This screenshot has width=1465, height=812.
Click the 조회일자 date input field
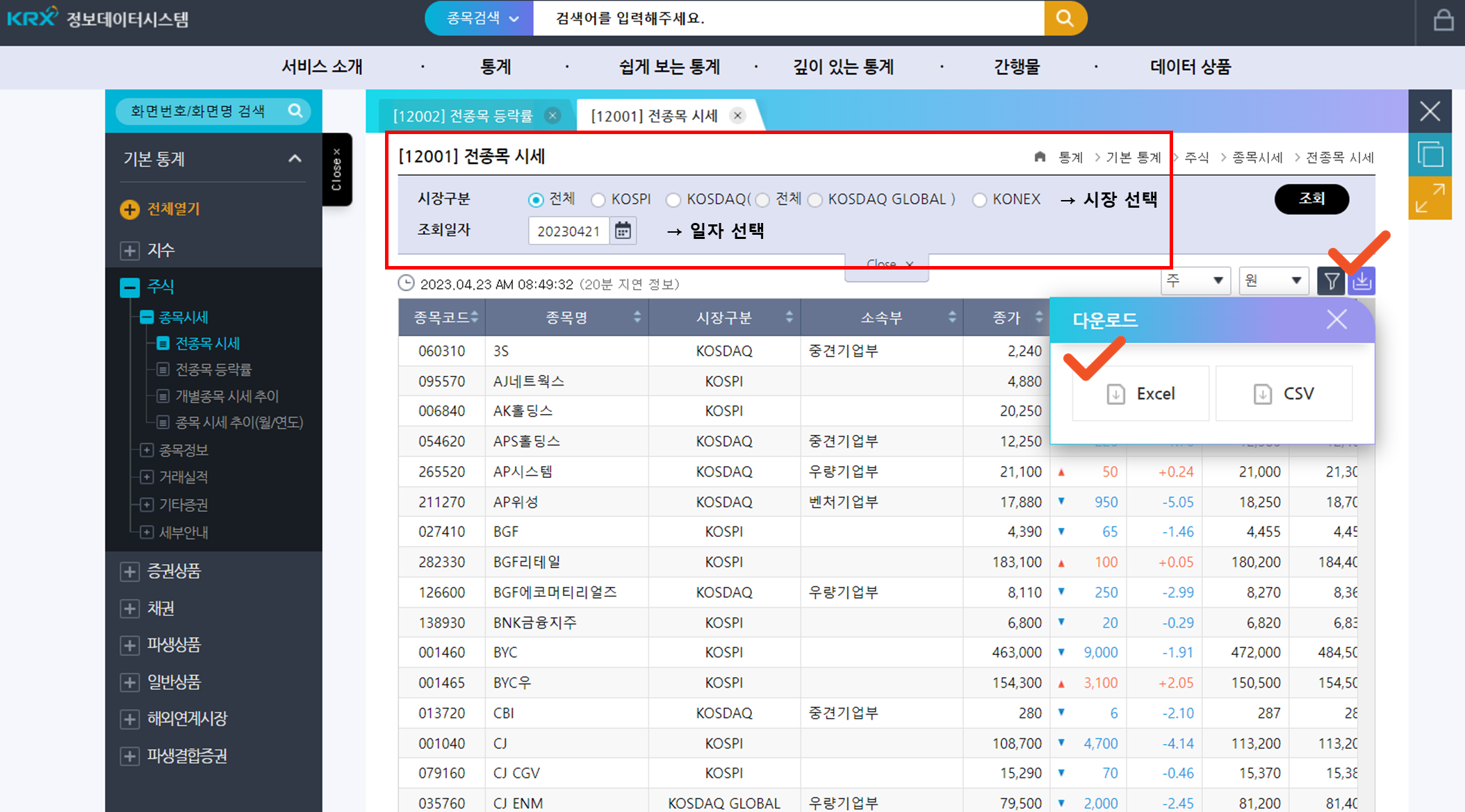(x=568, y=231)
